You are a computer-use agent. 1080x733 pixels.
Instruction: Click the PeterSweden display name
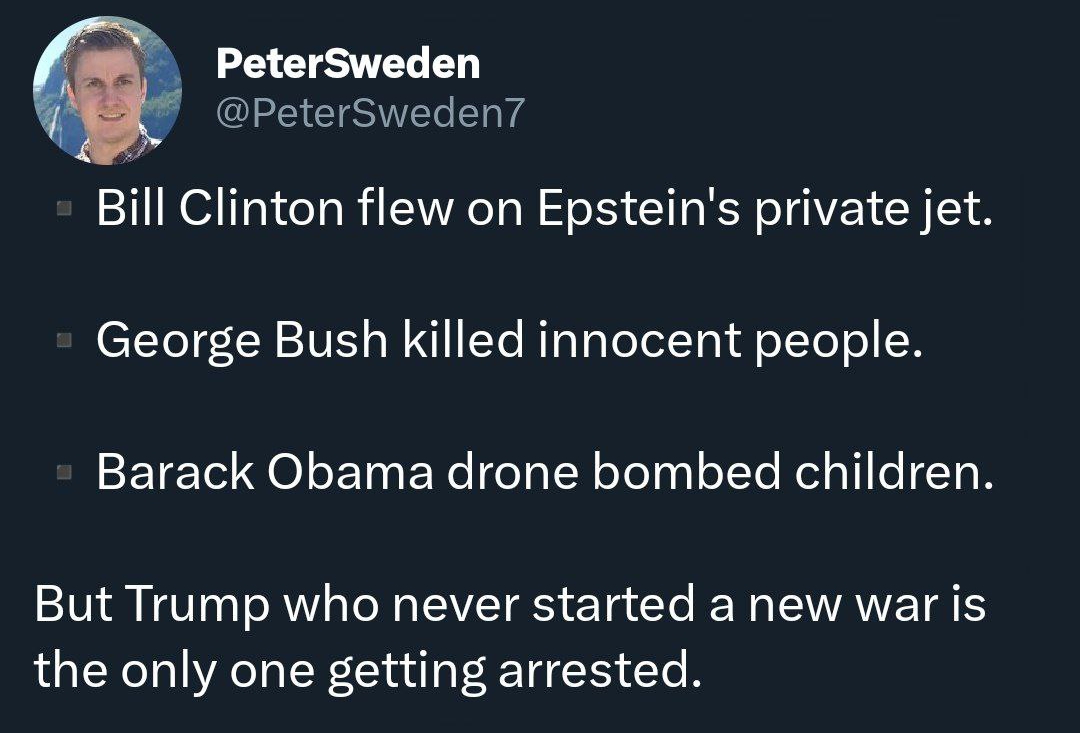click(348, 63)
